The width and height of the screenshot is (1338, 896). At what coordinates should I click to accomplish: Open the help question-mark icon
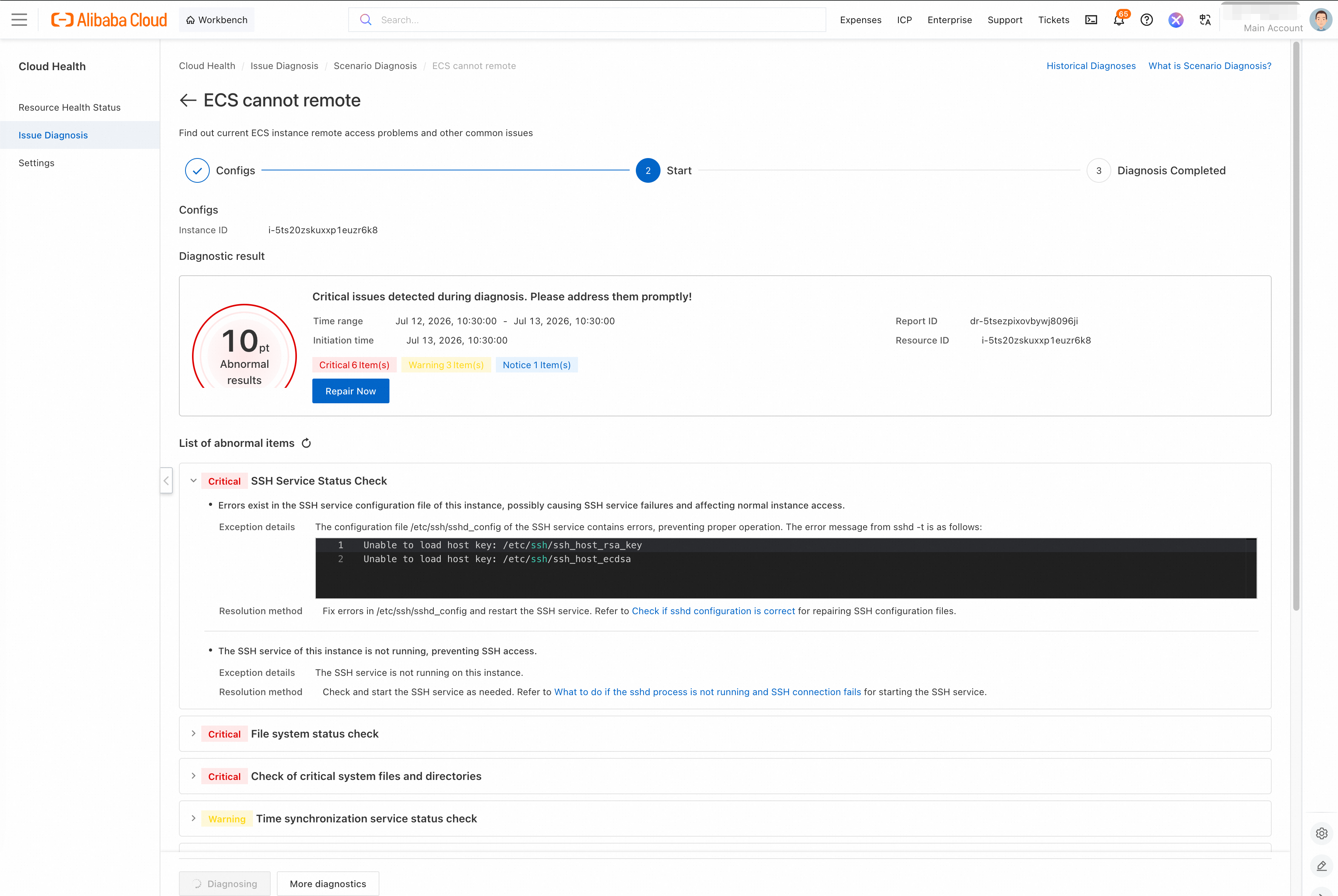[x=1146, y=20]
